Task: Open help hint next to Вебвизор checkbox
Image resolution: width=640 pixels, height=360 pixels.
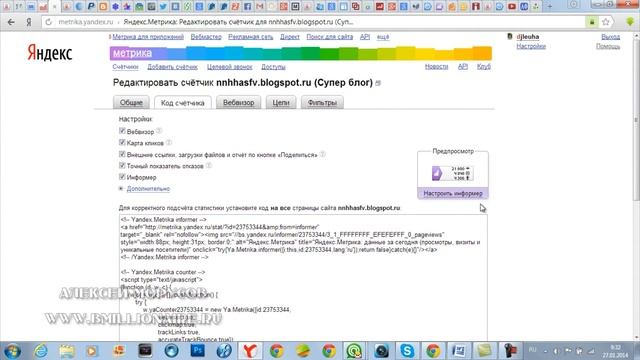Action: coord(159,131)
